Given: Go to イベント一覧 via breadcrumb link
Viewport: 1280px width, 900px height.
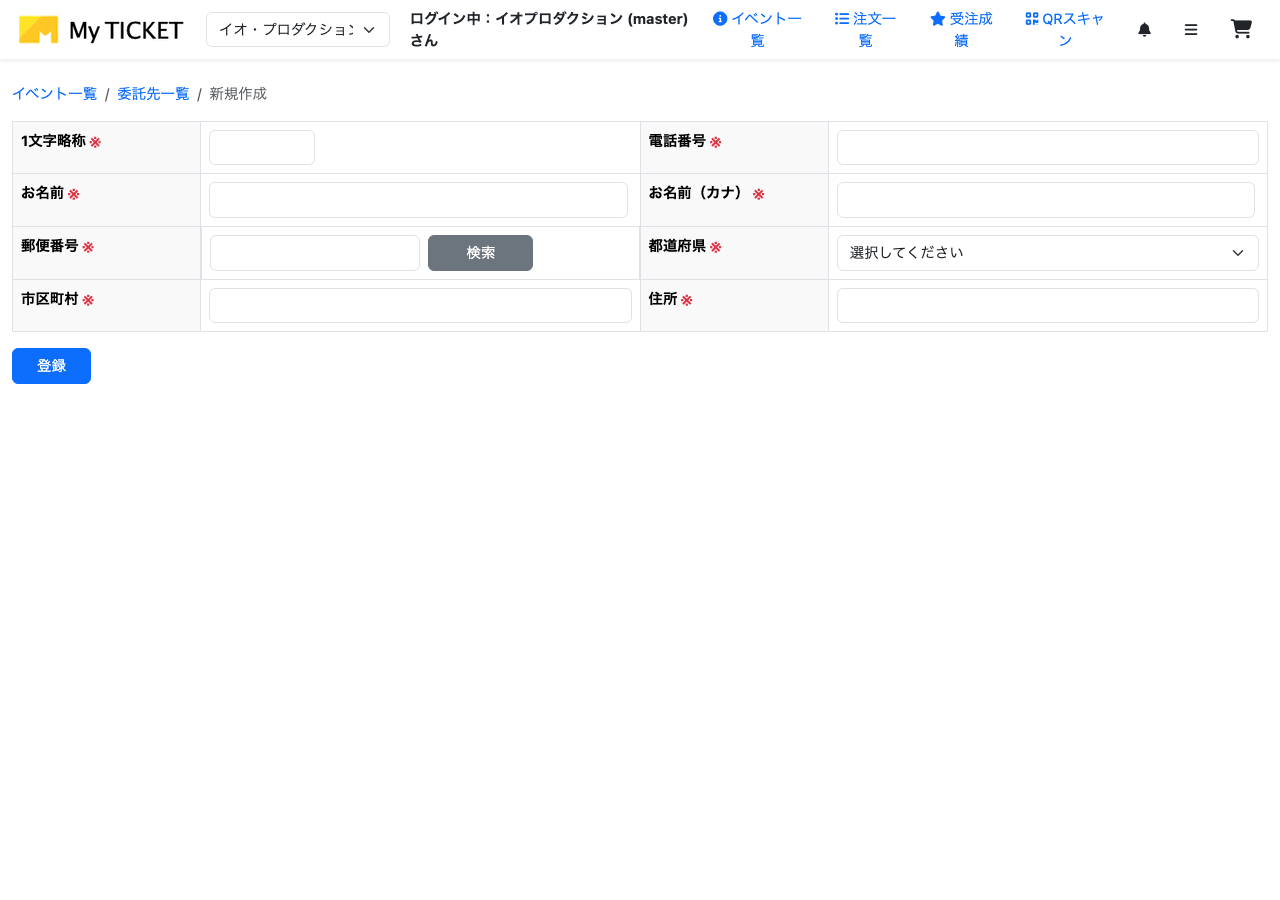Looking at the screenshot, I should 55,93.
